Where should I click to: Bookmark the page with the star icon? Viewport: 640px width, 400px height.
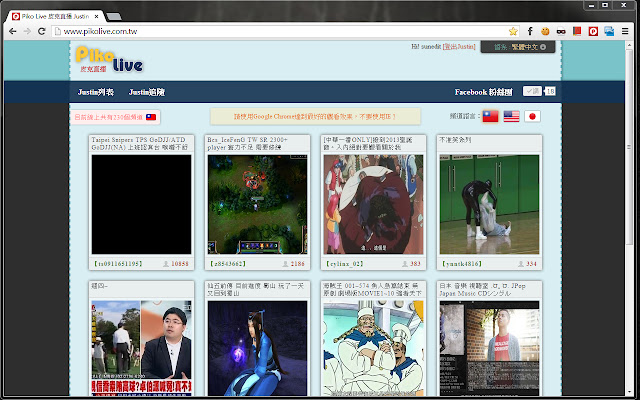[513, 31]
